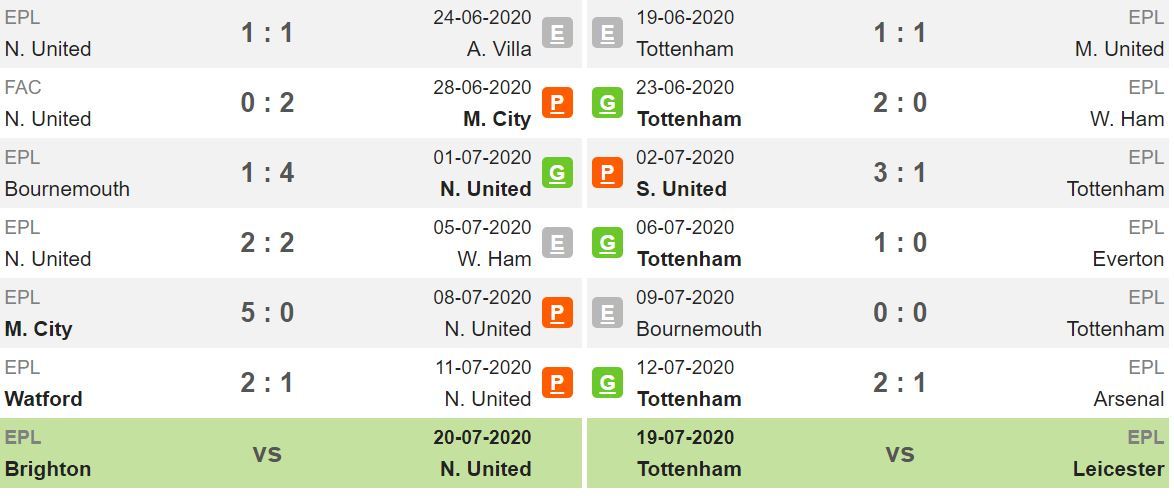Screen dimensions: 1174x496
Task: Click the bold Watford team name
Action: click(43, 399)
